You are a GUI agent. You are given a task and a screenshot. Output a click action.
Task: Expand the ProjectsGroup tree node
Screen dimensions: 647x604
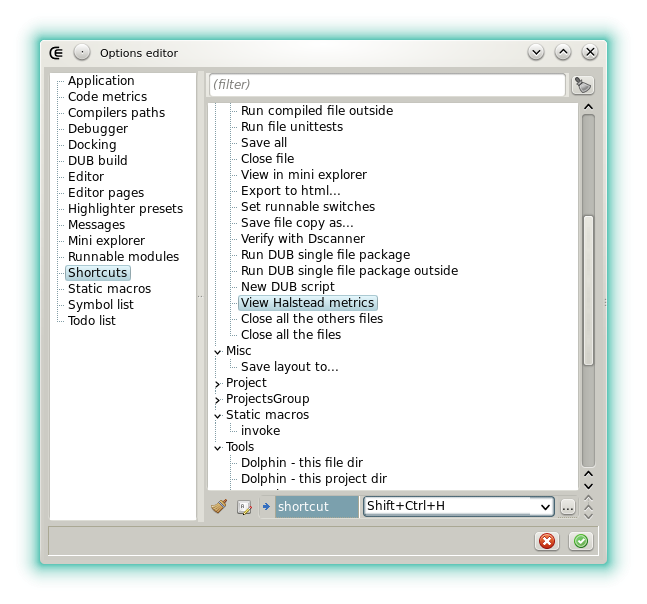click(x=218, y=399)
